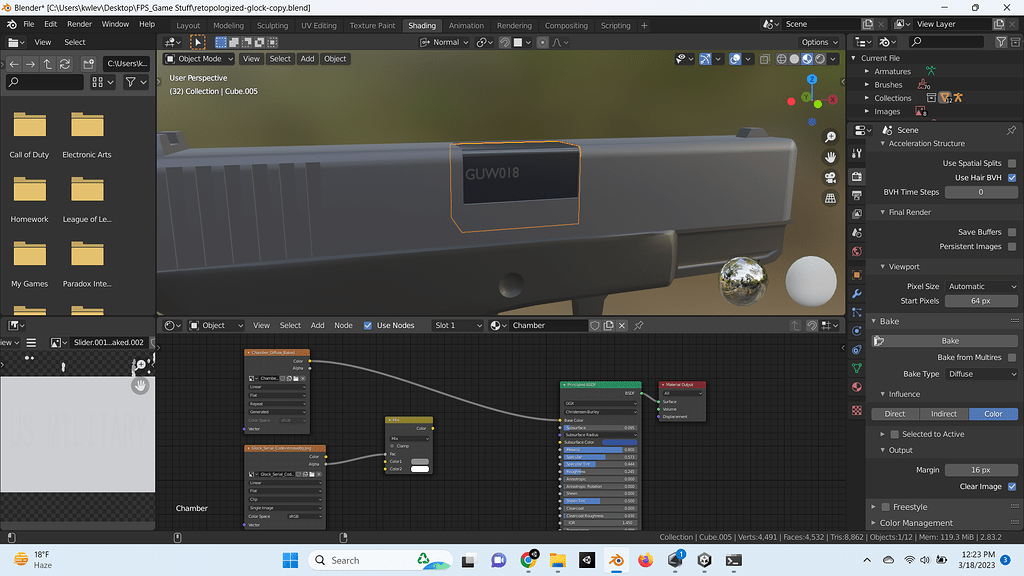The height and width of the screenshot is (576, 1024).
Task: Uncheck the Clear Image checkbox
Action: [x=1012, y=487]
